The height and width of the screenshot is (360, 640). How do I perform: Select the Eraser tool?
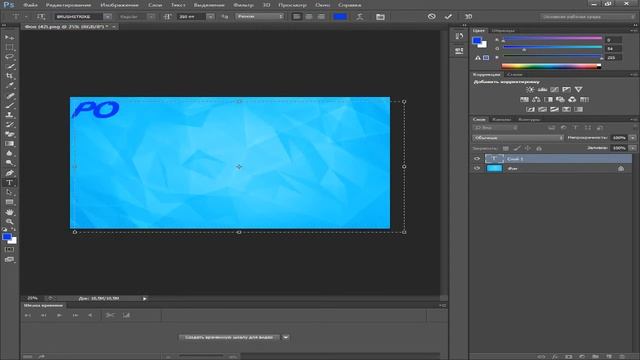coord(9,134)
